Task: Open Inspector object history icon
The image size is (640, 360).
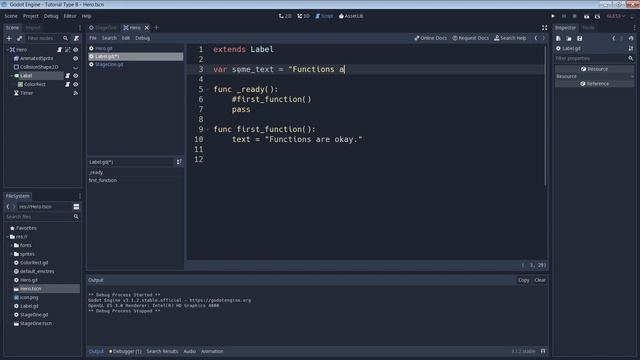Action: [x=631, y=38]
